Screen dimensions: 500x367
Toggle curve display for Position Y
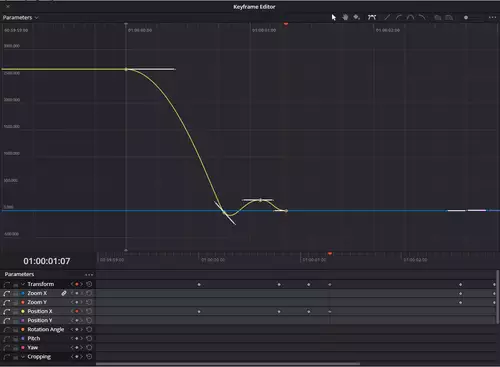[x=7, y=321]
